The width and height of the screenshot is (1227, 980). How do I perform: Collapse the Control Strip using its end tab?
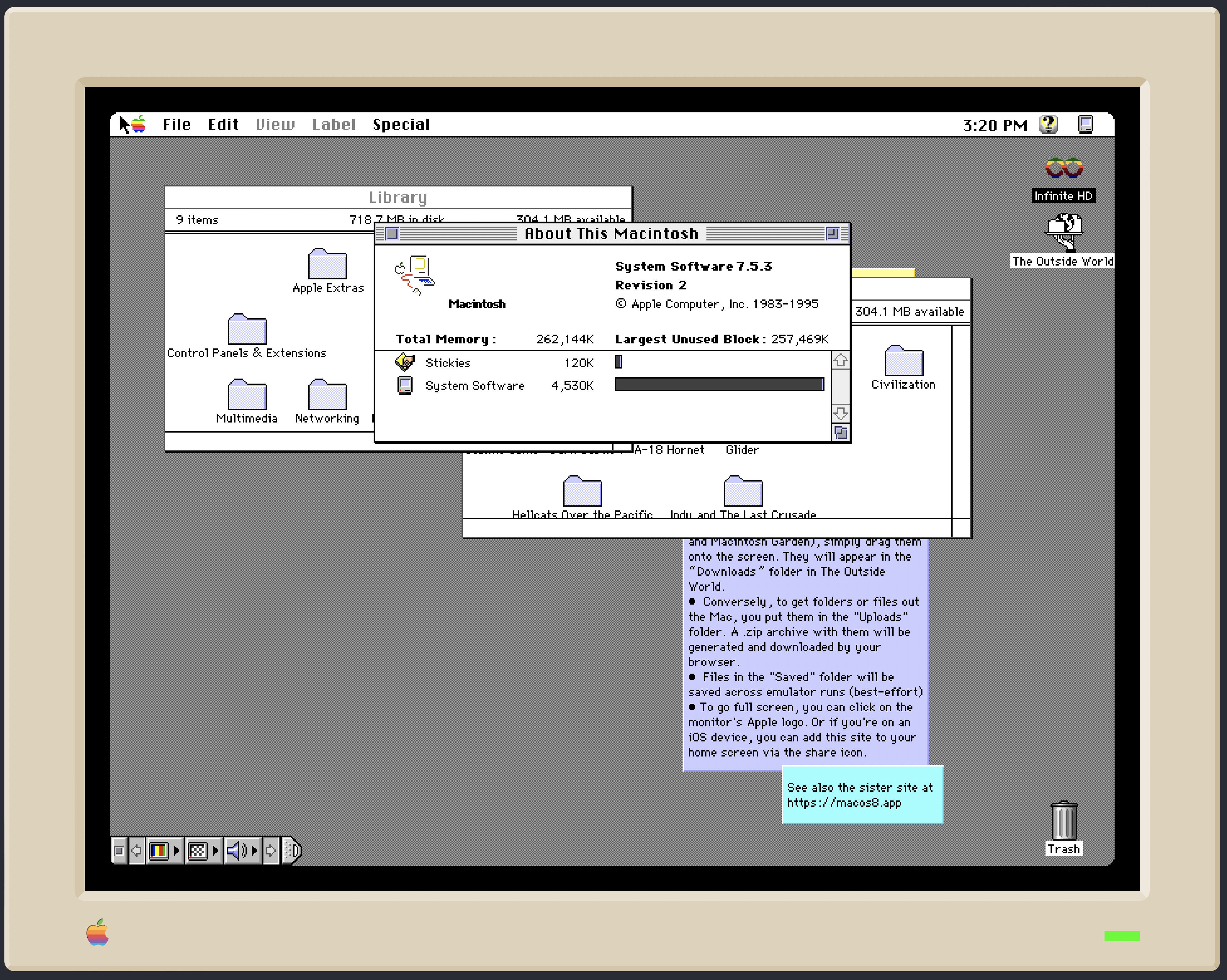(293, 851)
